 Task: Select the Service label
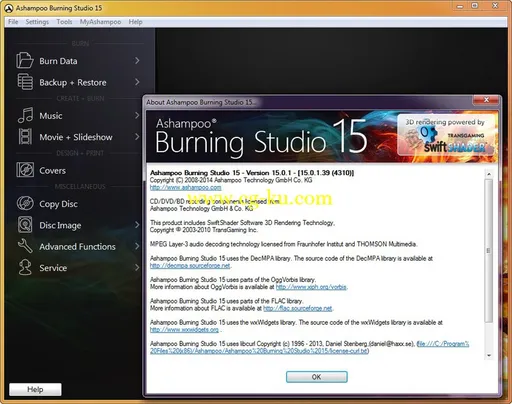click(53, 268)
